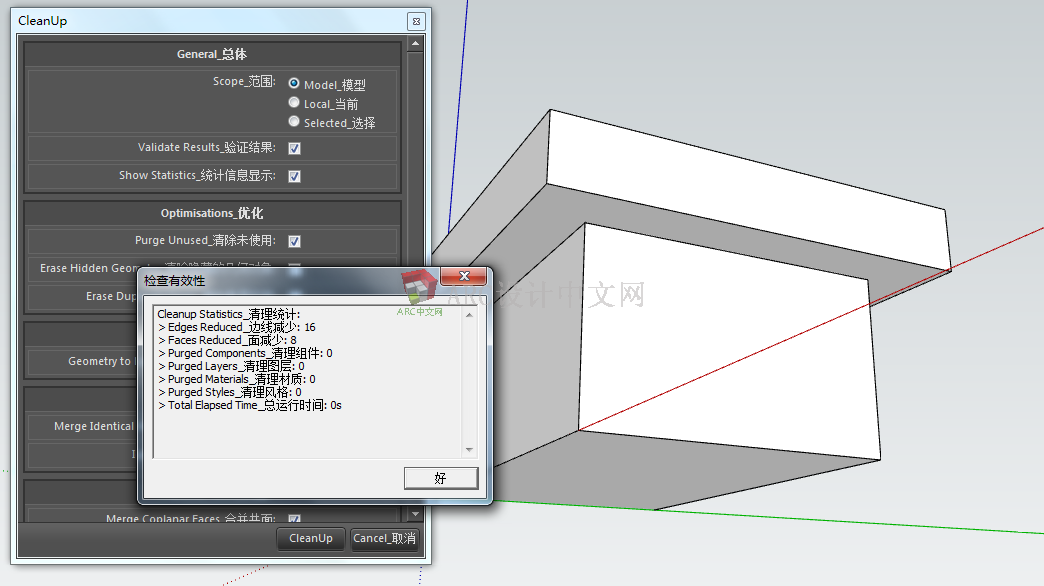This screenshot has height=586, width=1044.
Task: Click the Scope_范围 label
Action: (244, 81)
